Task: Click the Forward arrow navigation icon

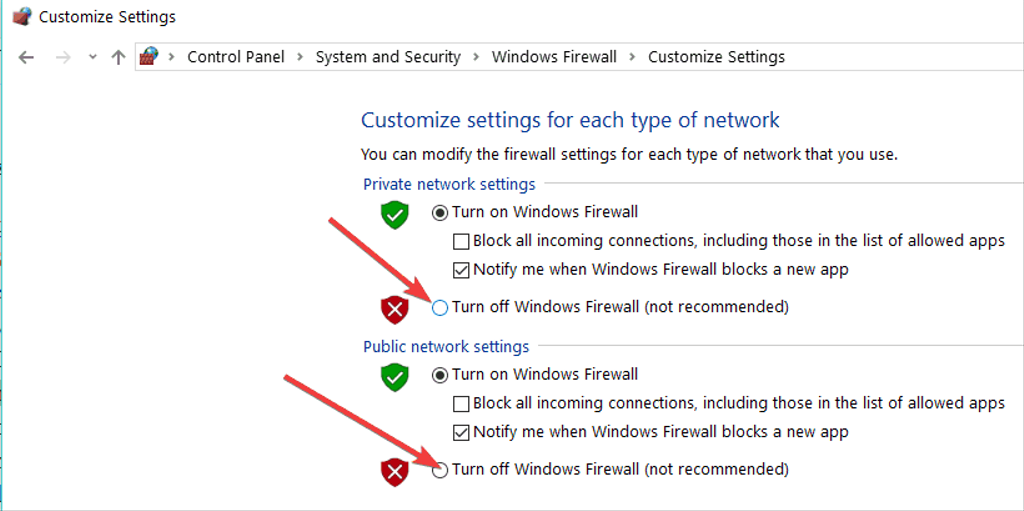Action: click(63, 58)
